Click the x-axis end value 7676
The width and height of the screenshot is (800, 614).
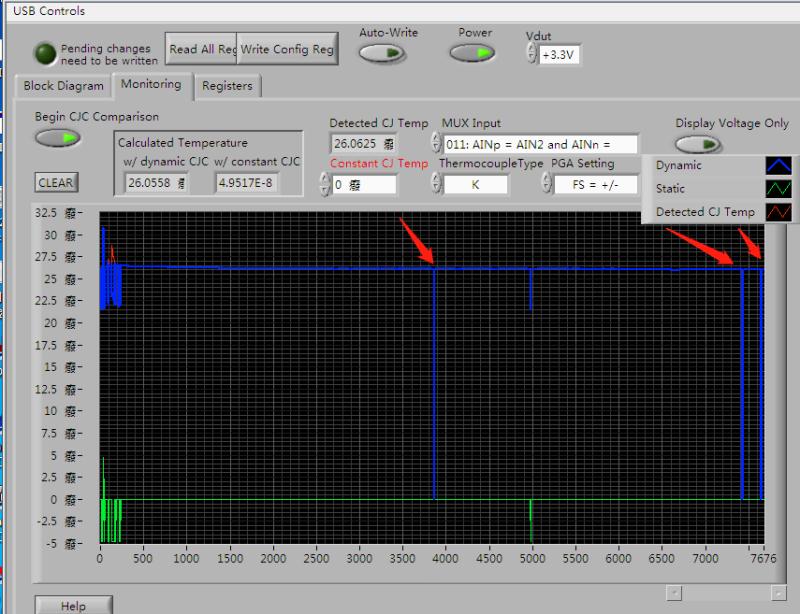pyautogui.click(x=763, y=558)
